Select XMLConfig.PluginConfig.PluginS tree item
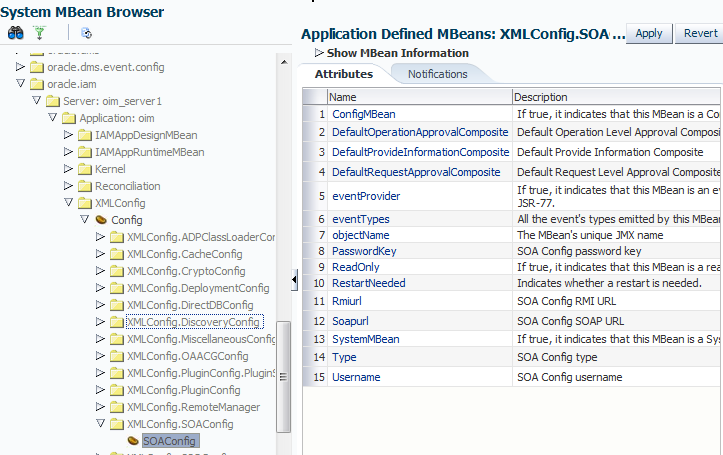The height and width of the screenshot is (455, 723). pos(201,373)
